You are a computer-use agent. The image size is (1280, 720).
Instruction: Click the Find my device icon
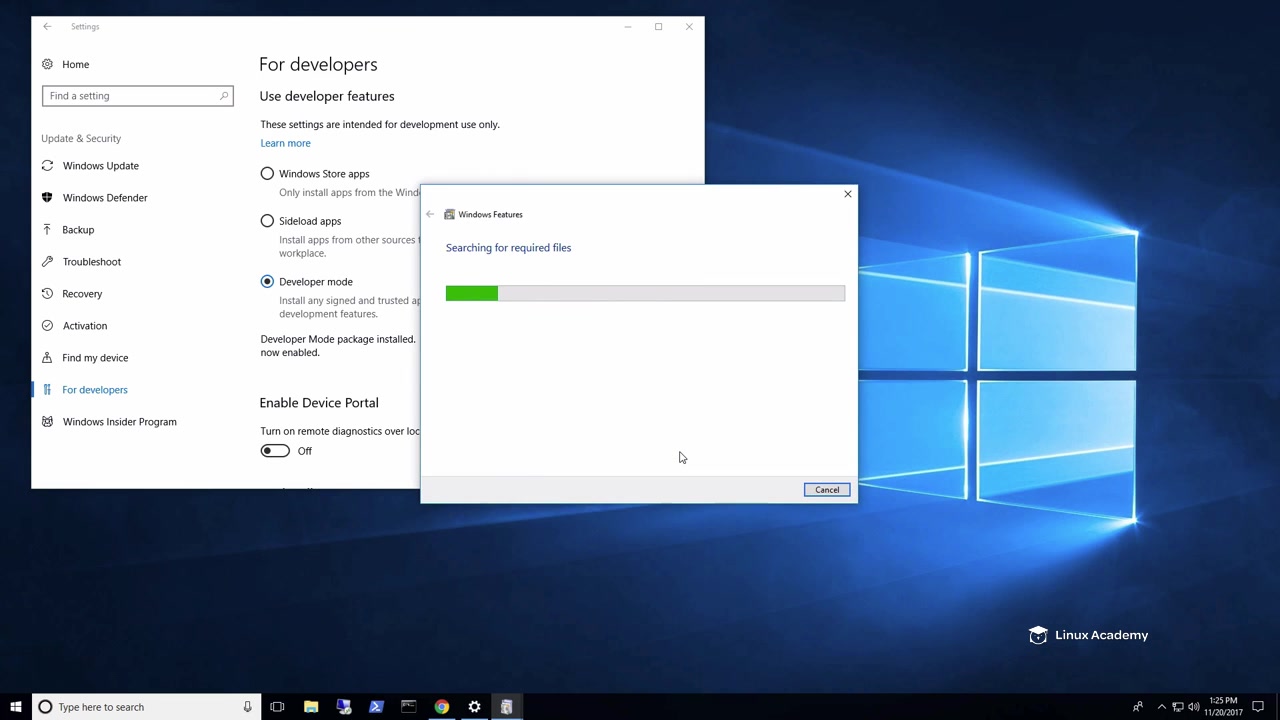(47, 358)
